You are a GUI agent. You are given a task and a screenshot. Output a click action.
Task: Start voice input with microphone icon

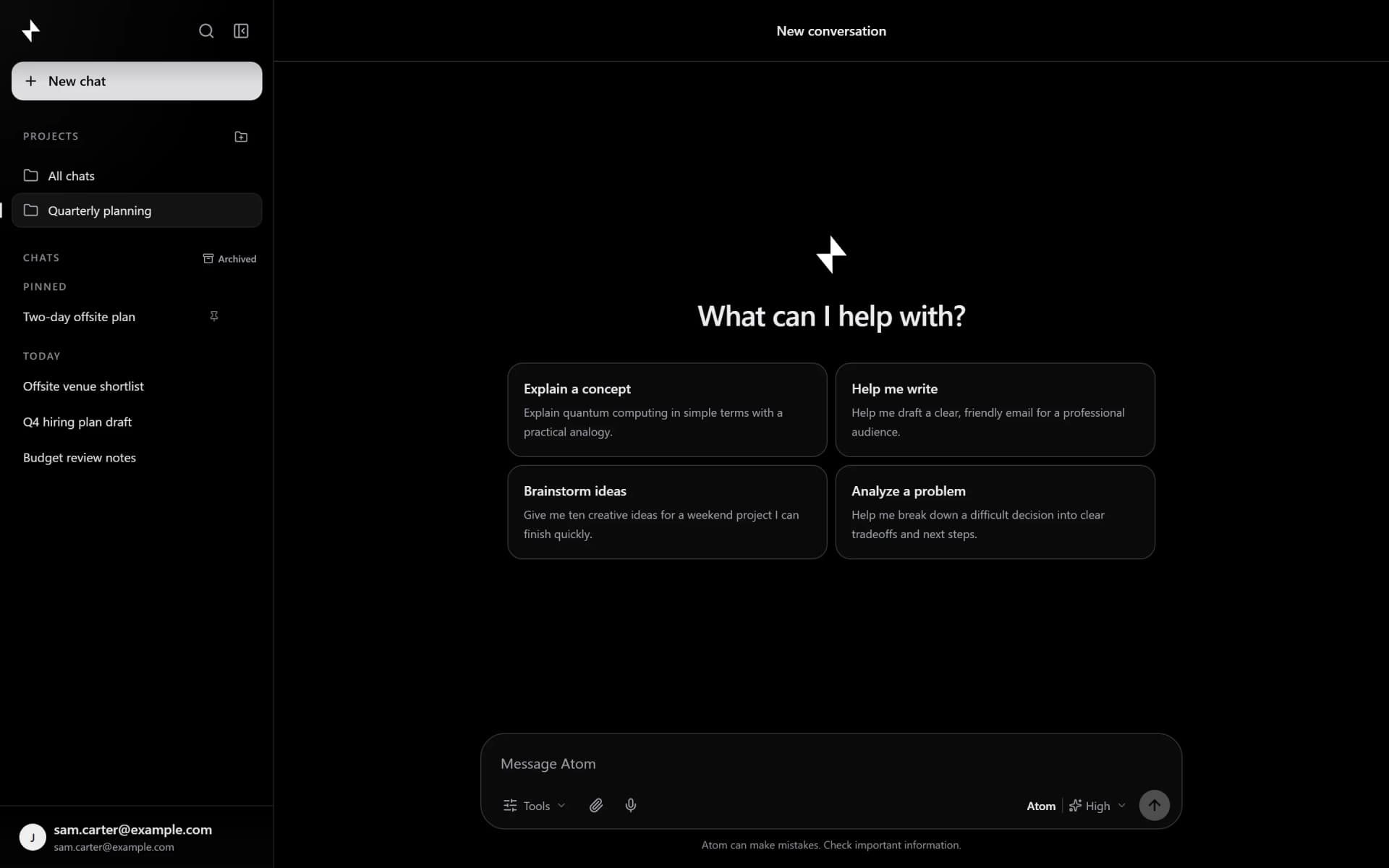[x=631, y=806]
